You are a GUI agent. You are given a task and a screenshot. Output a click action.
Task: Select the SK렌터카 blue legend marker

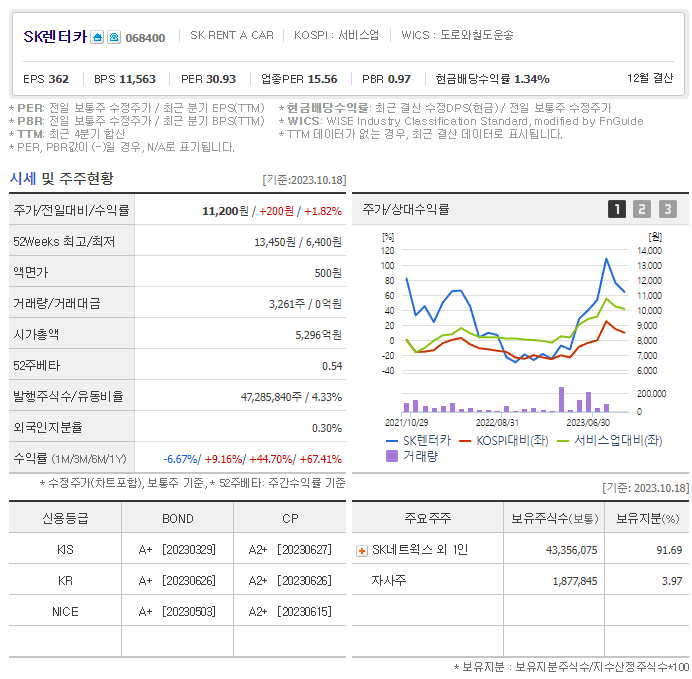(391, 441)
